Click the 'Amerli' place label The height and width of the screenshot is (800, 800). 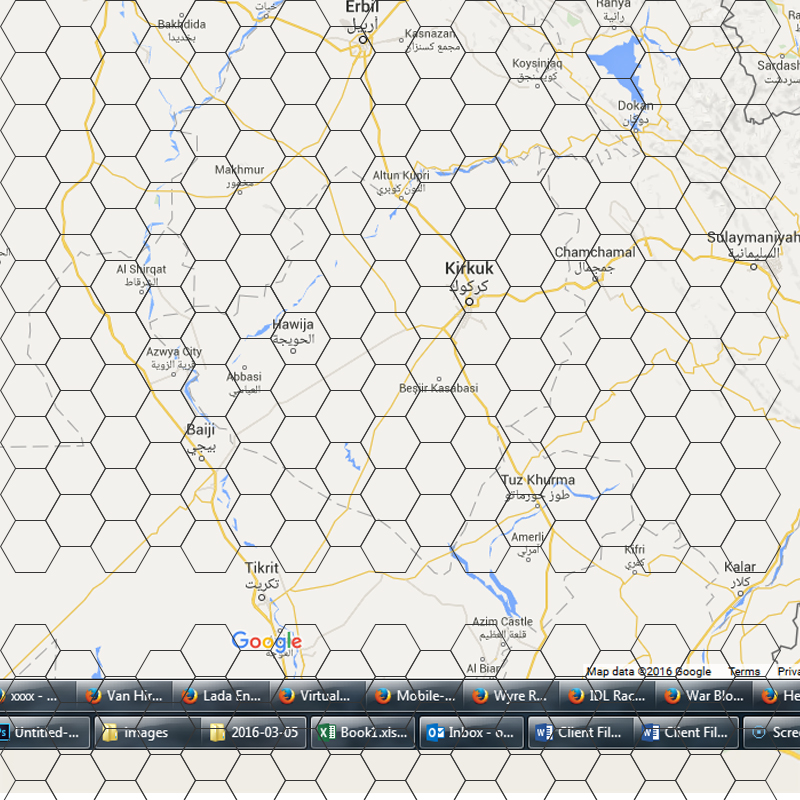(x=528, y=537)
